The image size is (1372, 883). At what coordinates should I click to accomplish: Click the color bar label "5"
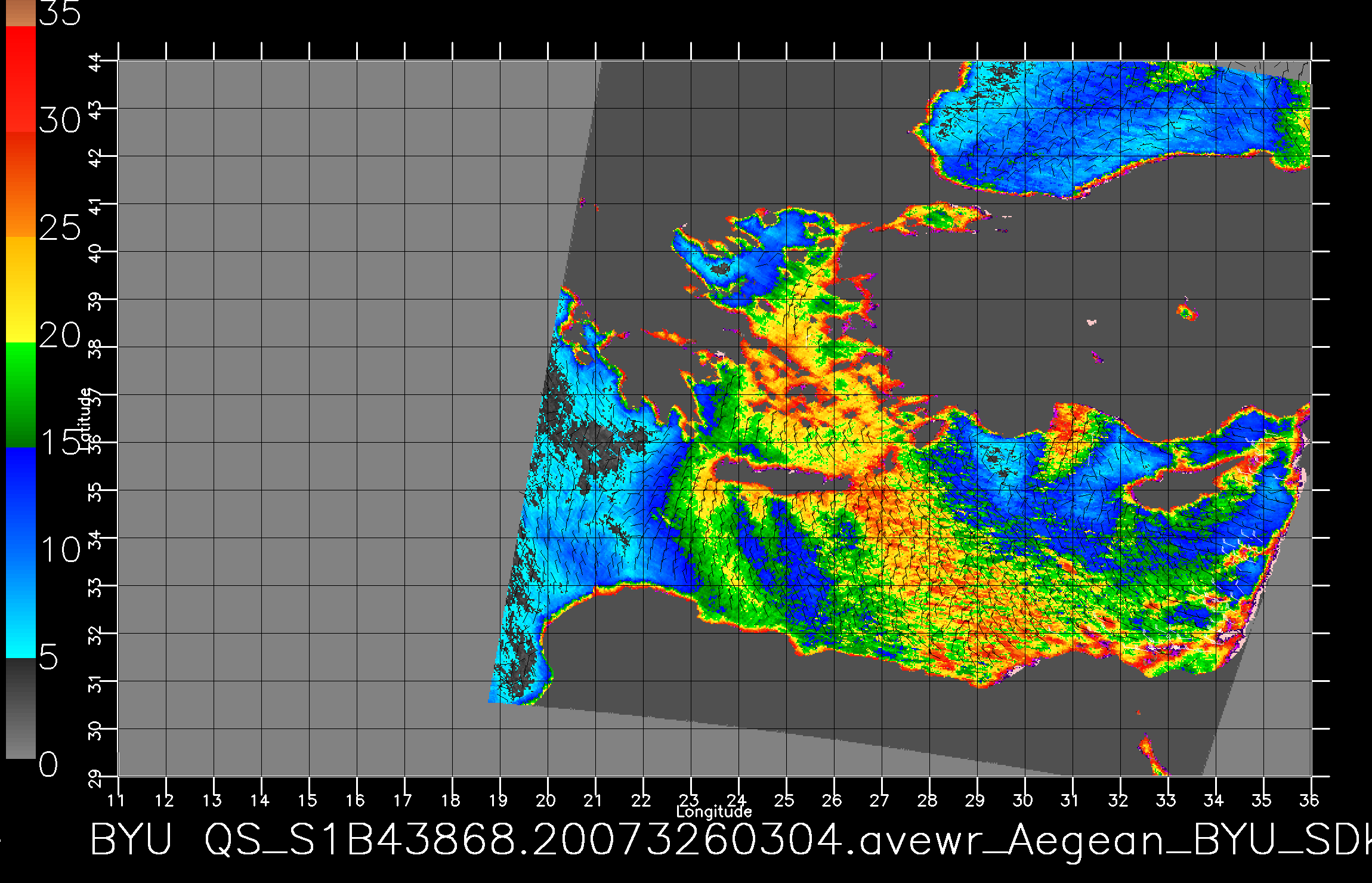point(49,657)
